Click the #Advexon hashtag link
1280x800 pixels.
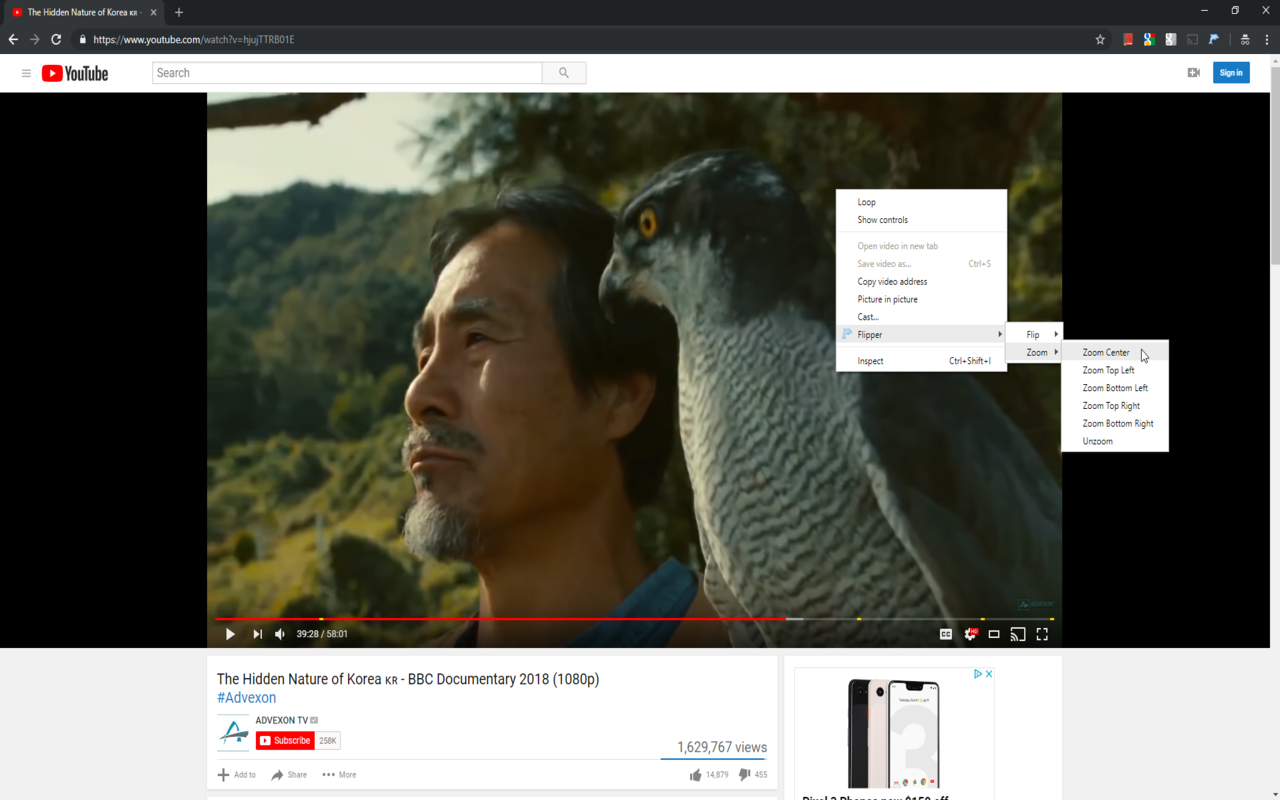click(x=246, y=698)
